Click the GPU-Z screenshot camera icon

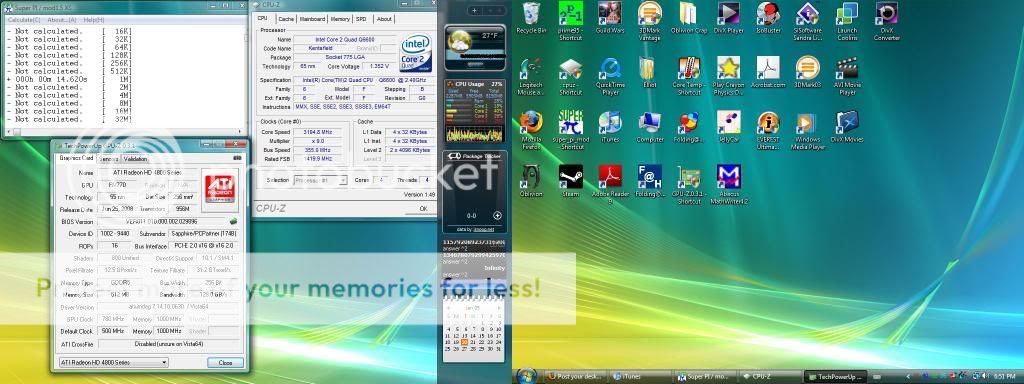coord(236,159)
